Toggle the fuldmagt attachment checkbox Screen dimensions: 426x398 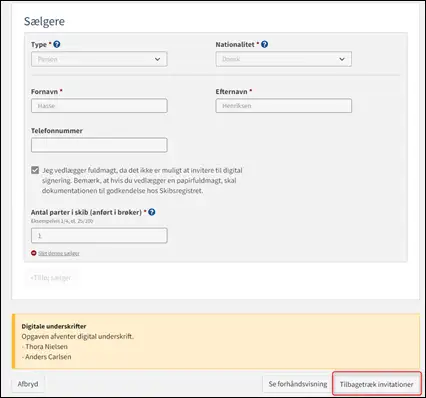point(35,170)
